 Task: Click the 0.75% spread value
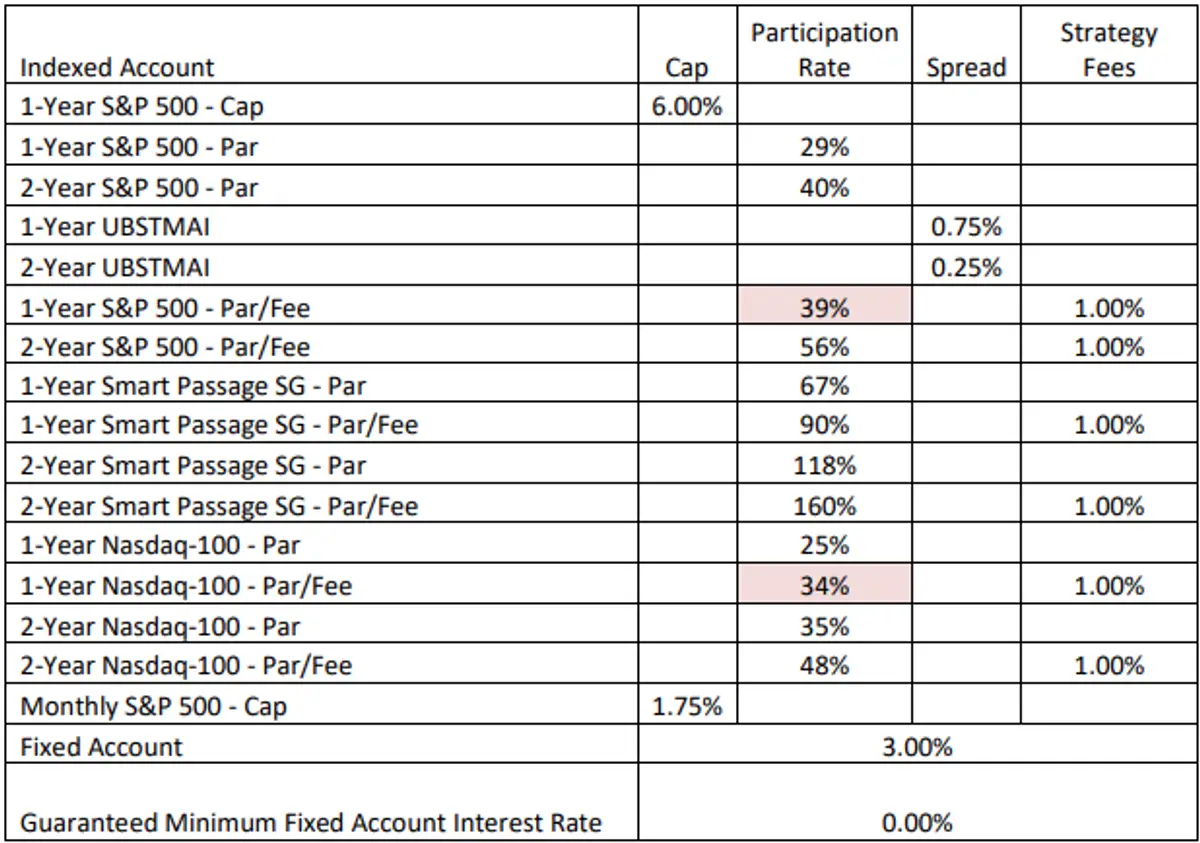pyautogui.click(x=965, y=227)
